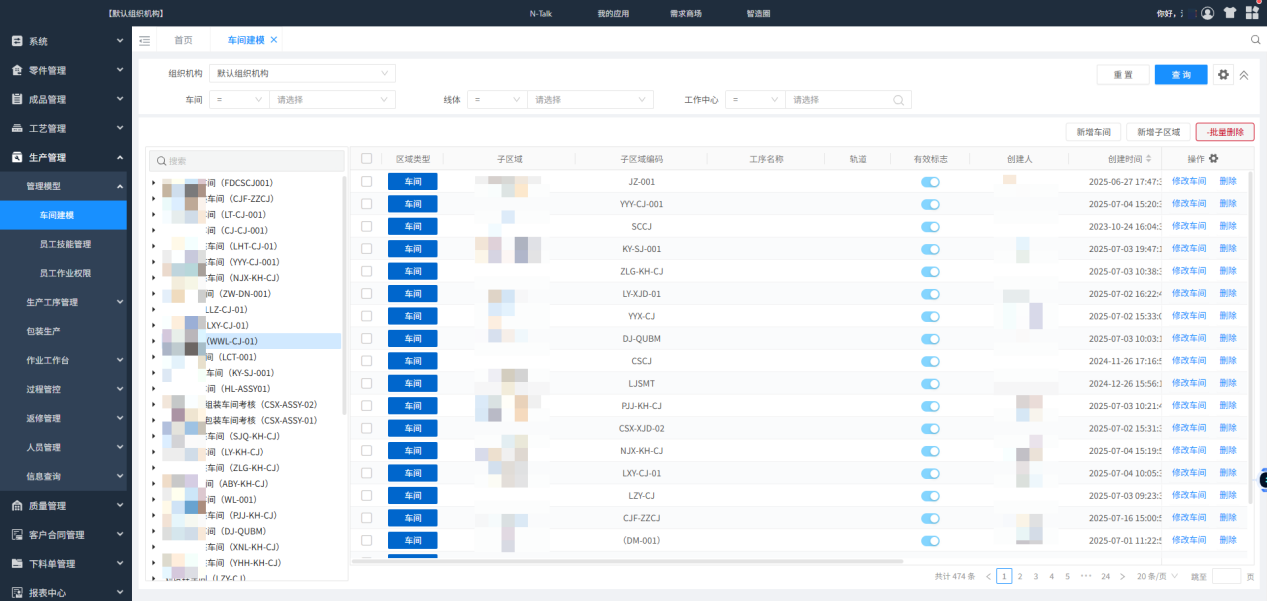Click the user avatar icon in top bar
This screenshot has width=1267, height=601.
tap(1207, 13)
